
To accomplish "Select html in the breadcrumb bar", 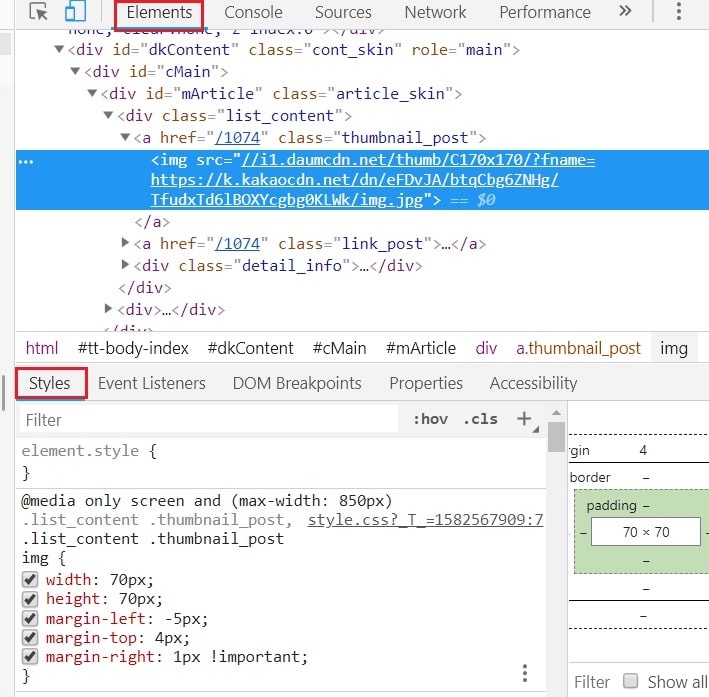I will point(42,348).
